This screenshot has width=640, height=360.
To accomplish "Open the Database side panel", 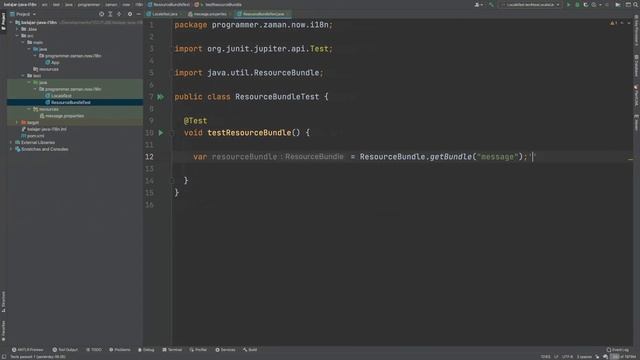I will 636,65.
